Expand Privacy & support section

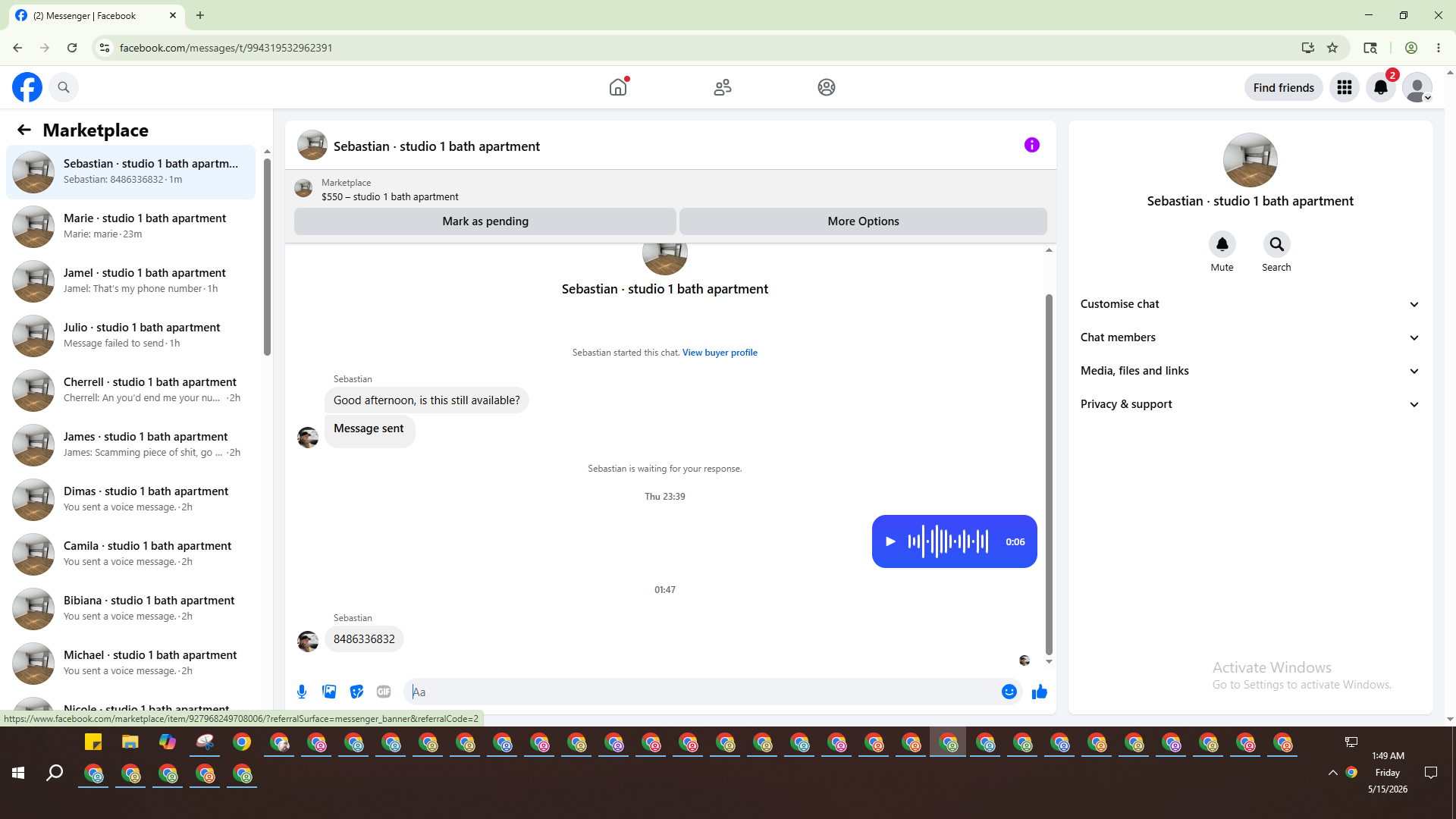[1250, 404]
